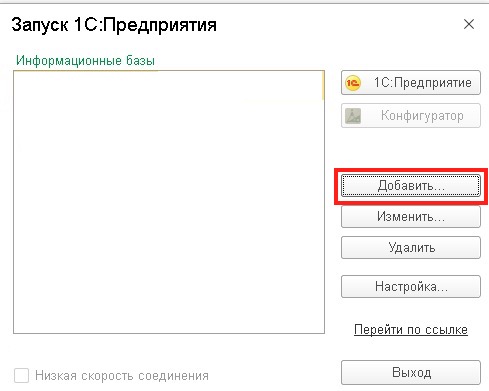Screen dimensions: 489x391
Task: Click the Добавить... button
Action: pos(411,185)
